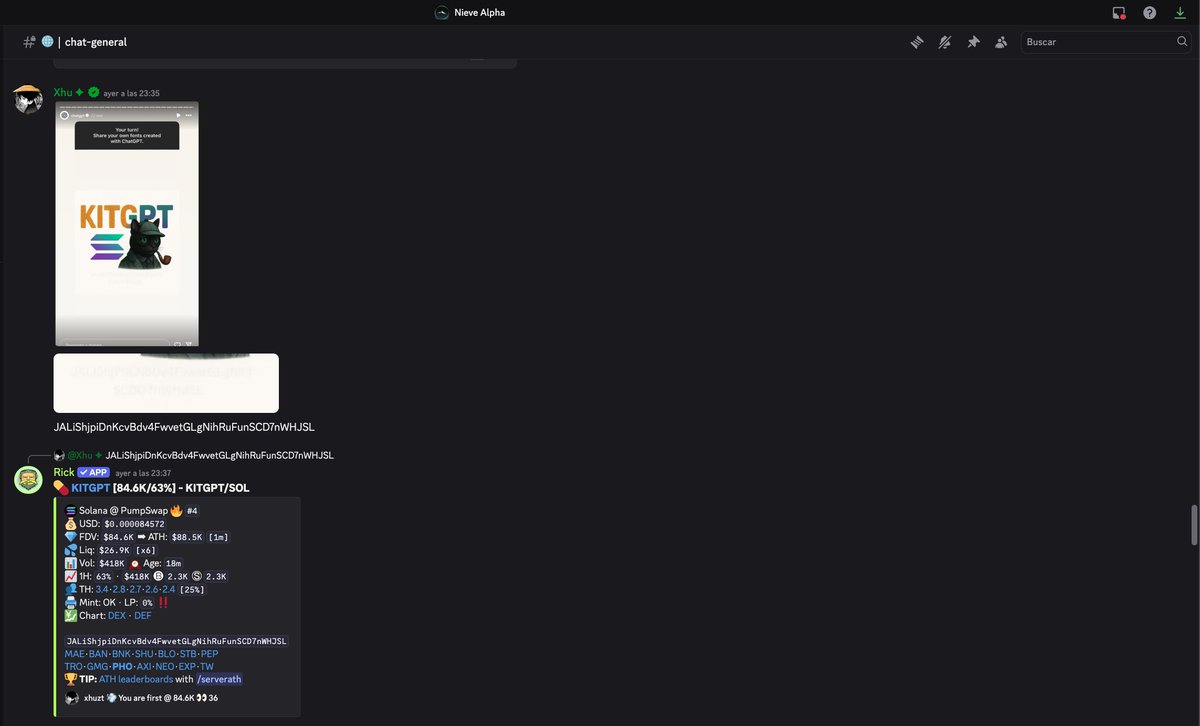
Task: Click the download update icon
Action: coord(1180,12)
